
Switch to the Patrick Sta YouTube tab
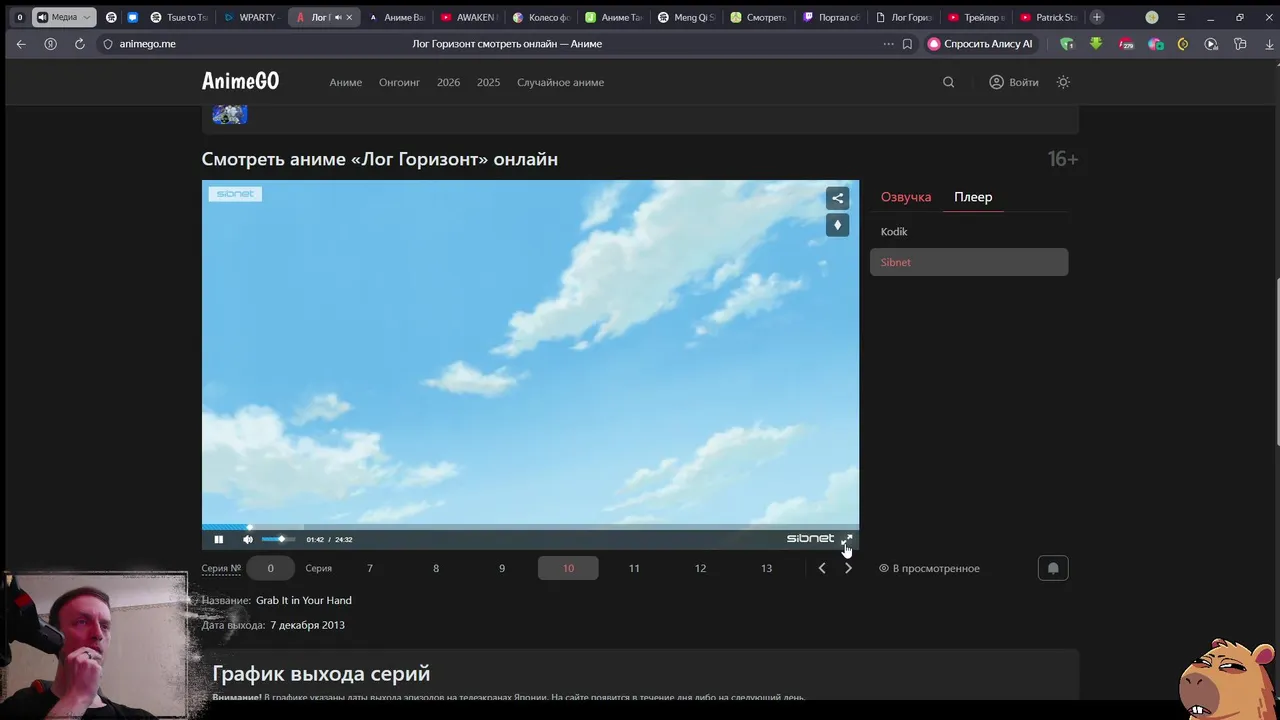[x=1048, y=17]
